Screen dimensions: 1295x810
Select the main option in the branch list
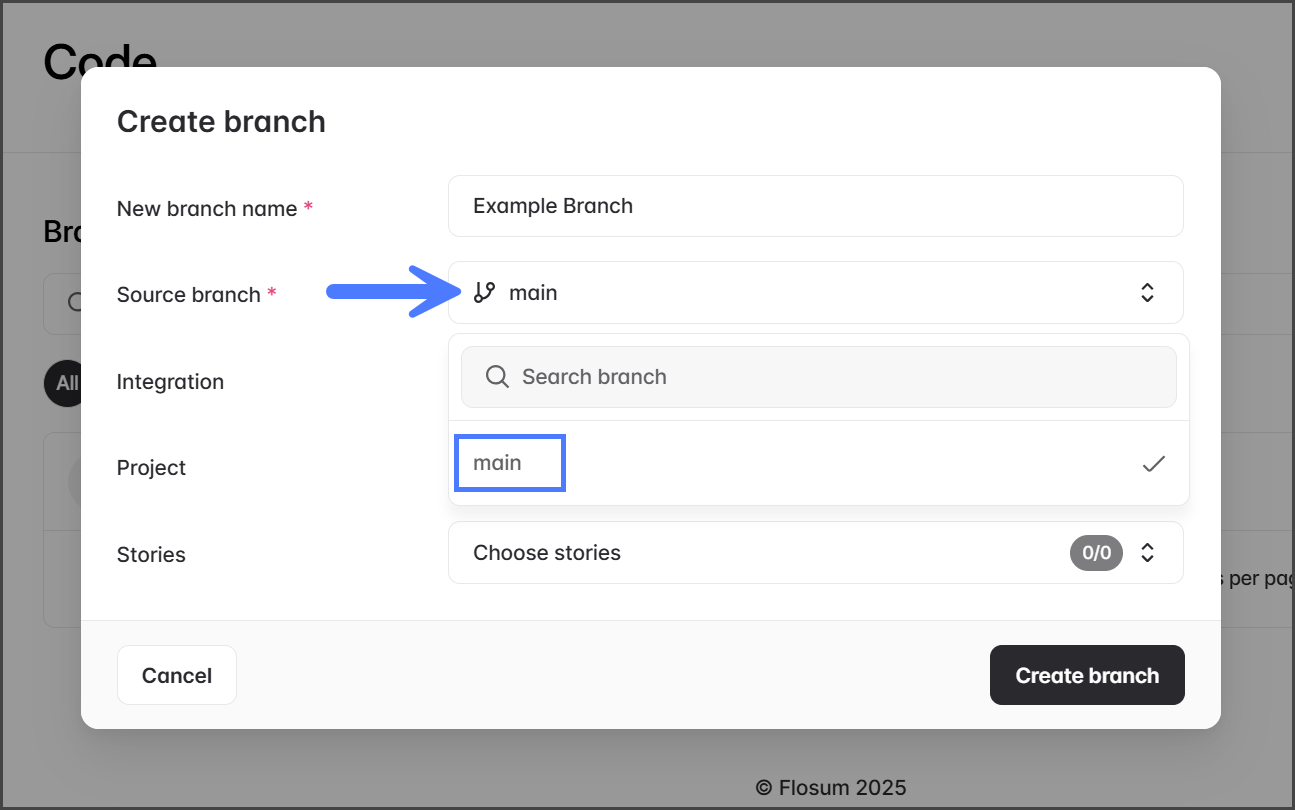pos(498,463)
